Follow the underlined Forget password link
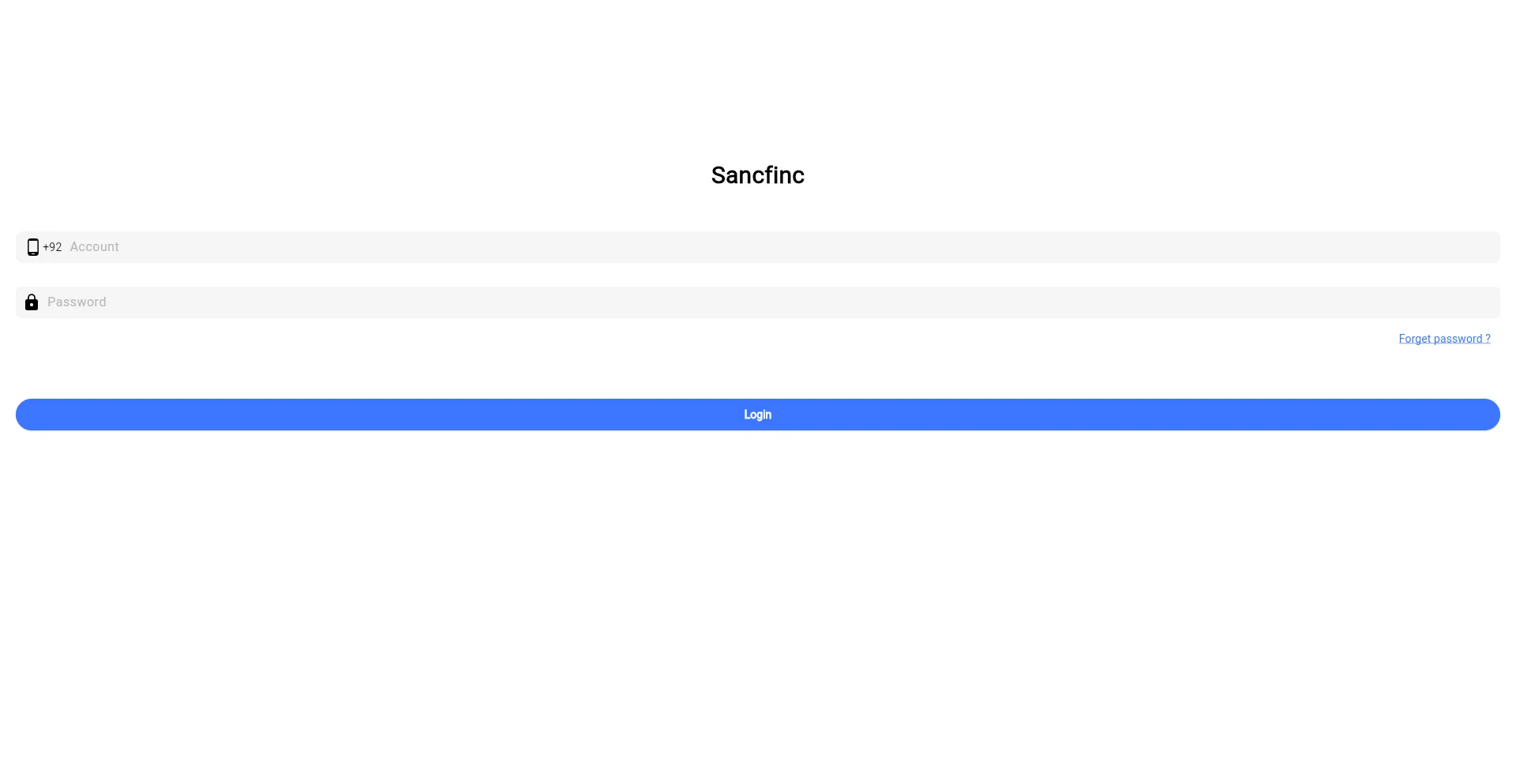The image size is (1516, 784). tap(1444, 339)
